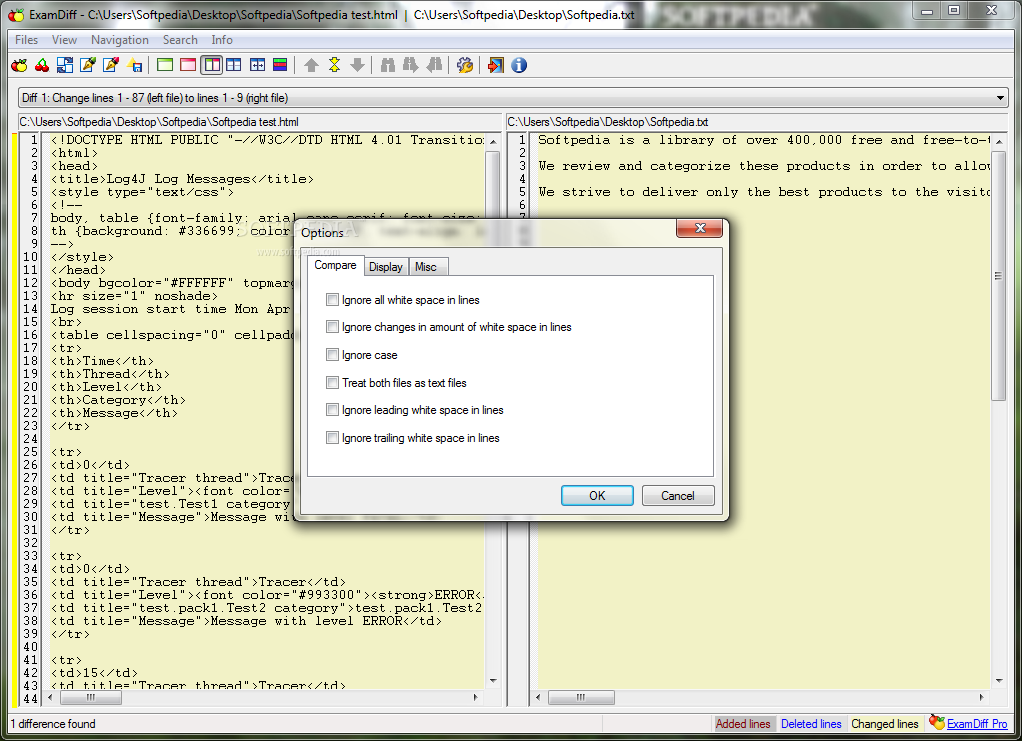1022x741 pixels.
Task: Click the exit door toolbar icon
Action: [x=495, y=65]
